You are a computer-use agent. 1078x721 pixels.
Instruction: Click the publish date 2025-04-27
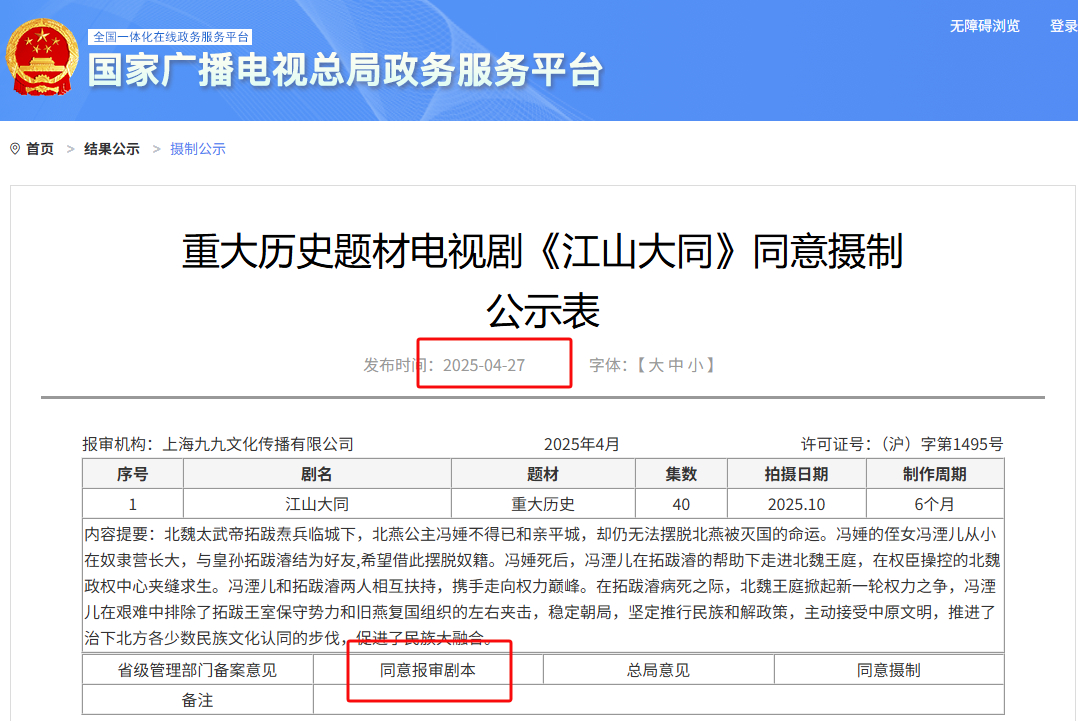point(484,365)
